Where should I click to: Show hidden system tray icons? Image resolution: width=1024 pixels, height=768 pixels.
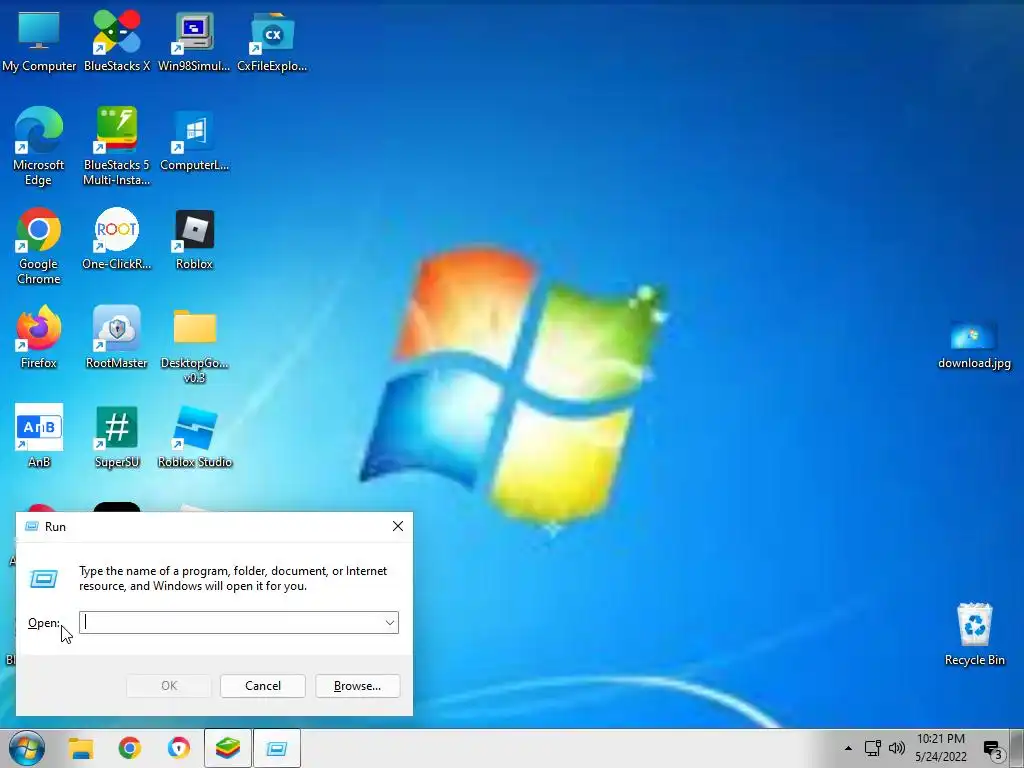(x=848, y=748)
